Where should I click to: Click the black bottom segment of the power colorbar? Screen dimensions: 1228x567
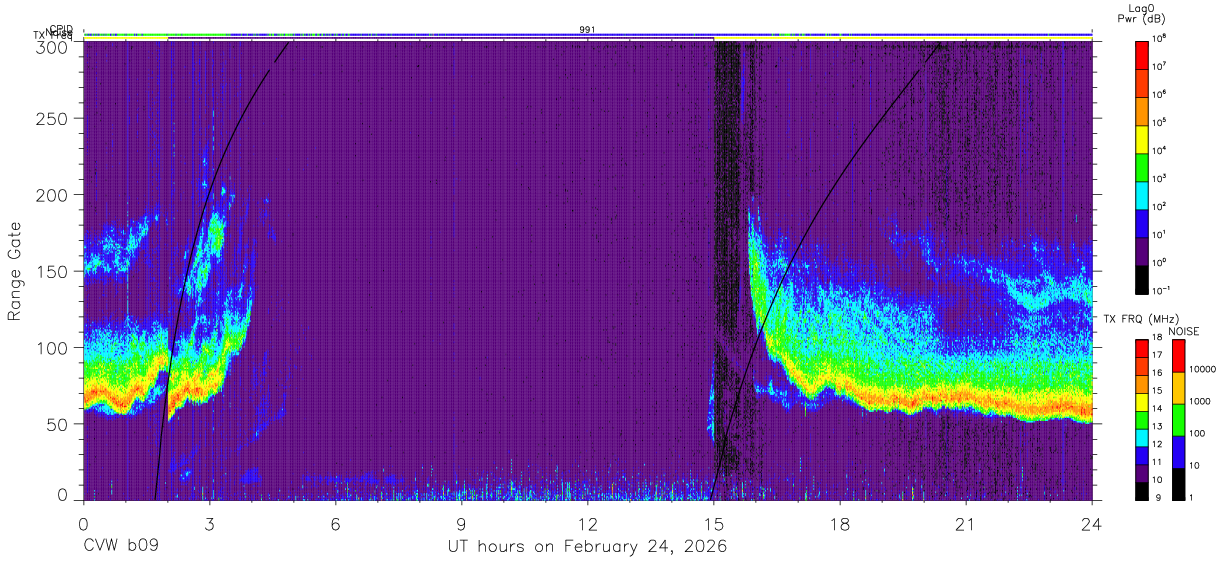1142,278
